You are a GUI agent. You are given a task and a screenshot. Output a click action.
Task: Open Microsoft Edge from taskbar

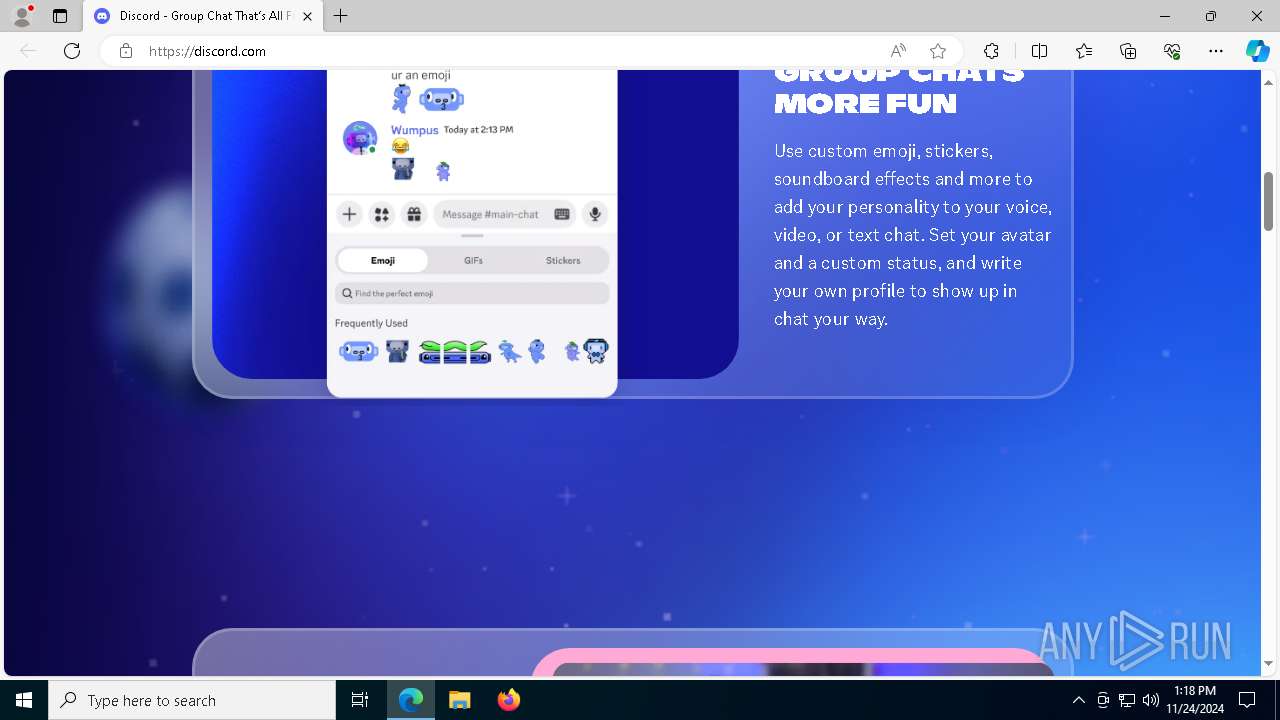411,700
